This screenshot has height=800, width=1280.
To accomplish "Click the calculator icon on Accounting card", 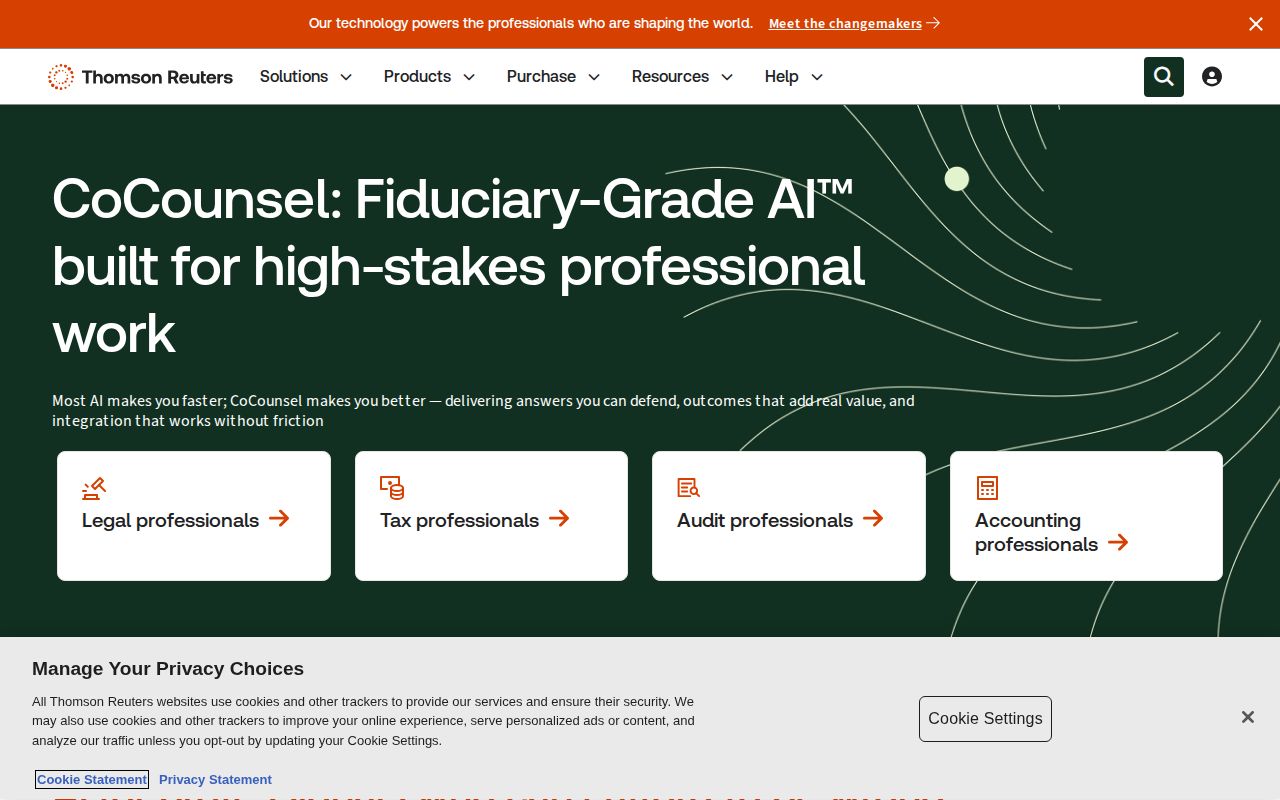I will pyautogui.click(x=987, y=488).
